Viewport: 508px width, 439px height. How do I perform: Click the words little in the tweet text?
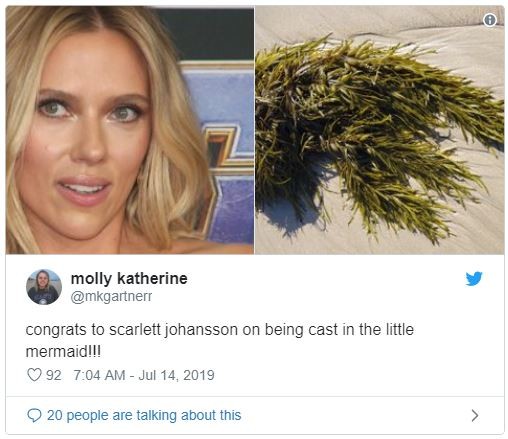(400, 330)
